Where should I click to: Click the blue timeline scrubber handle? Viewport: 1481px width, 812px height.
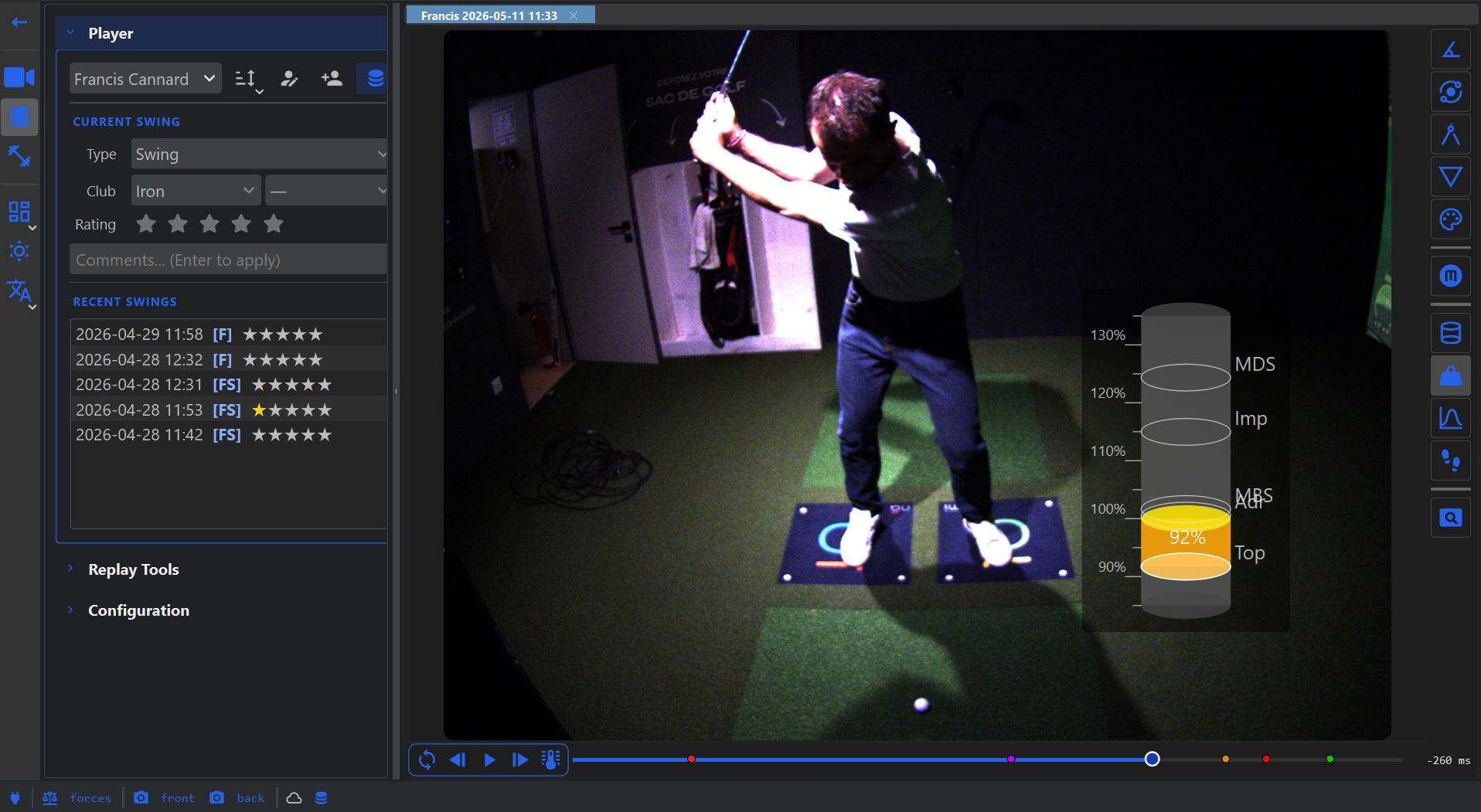1152,759
